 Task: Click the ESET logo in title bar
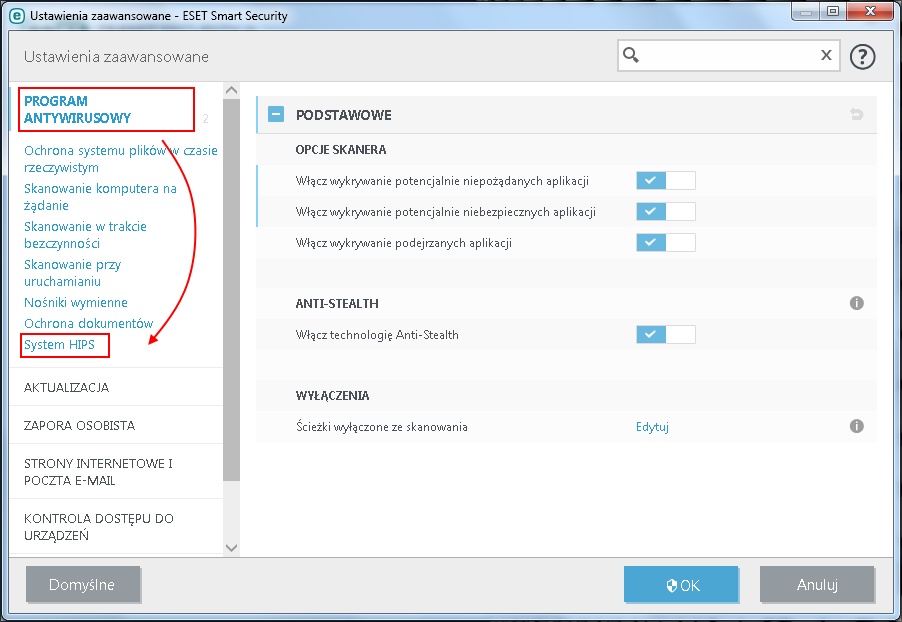pos(16,15)
